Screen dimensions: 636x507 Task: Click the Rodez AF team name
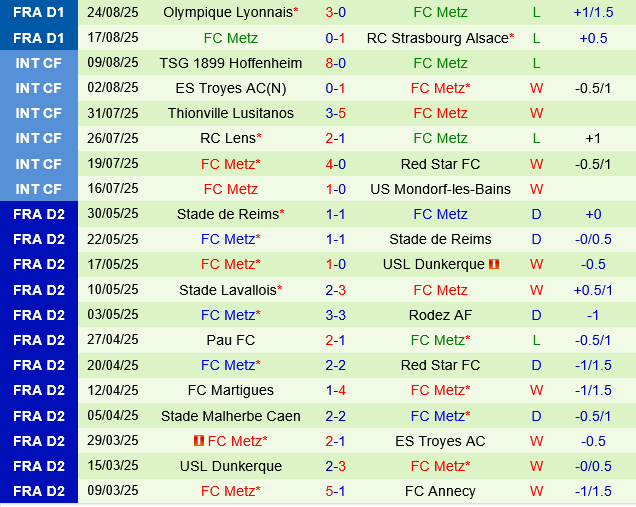point(440,315)
